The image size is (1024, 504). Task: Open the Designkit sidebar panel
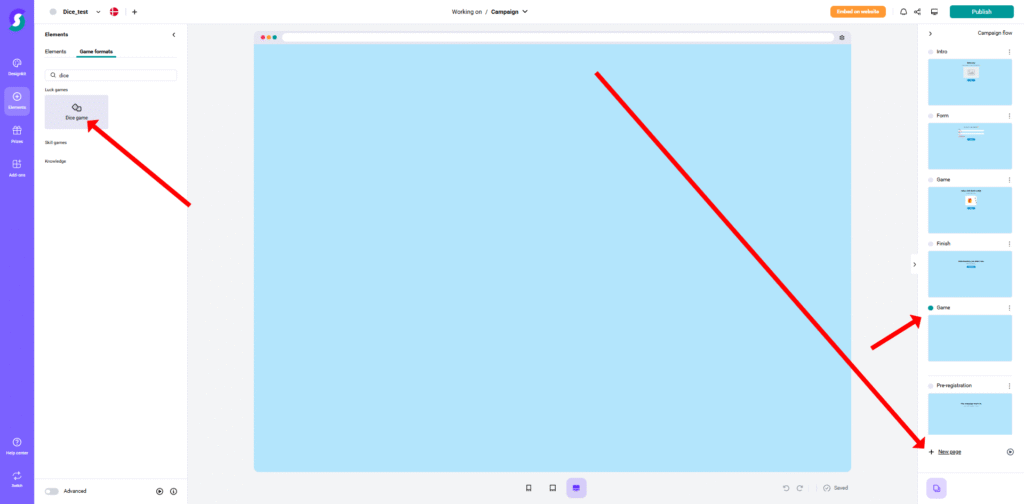(17, 66)
